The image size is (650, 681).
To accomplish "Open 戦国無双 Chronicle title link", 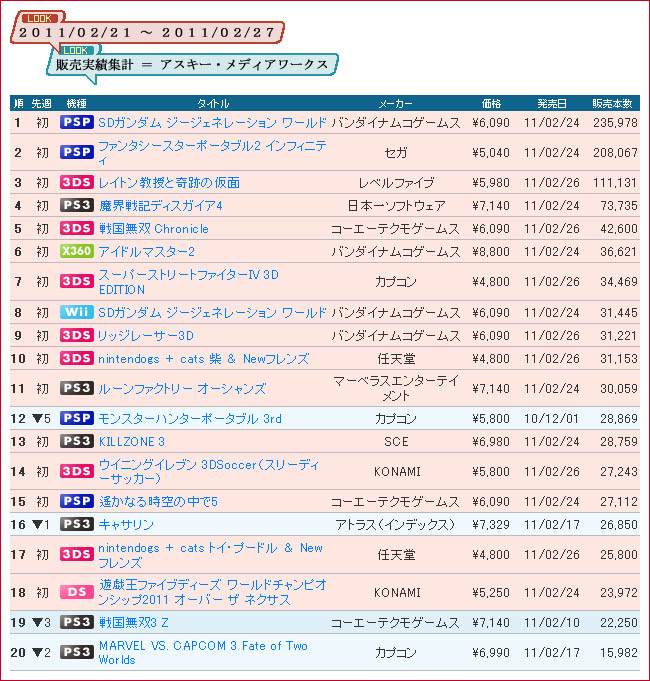I will (154, 229).
